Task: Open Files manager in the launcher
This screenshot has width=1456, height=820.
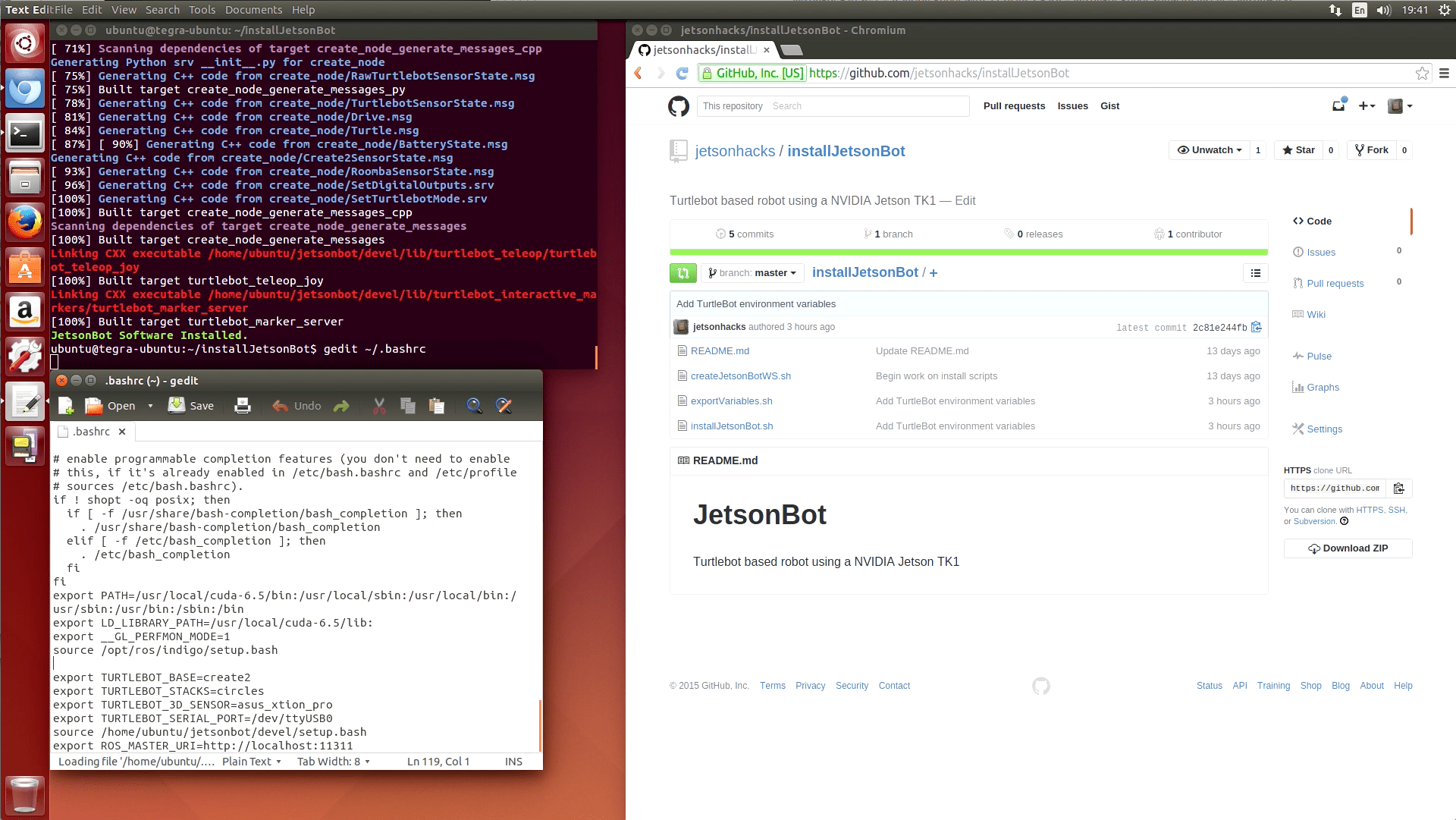Action: point(25,178)
